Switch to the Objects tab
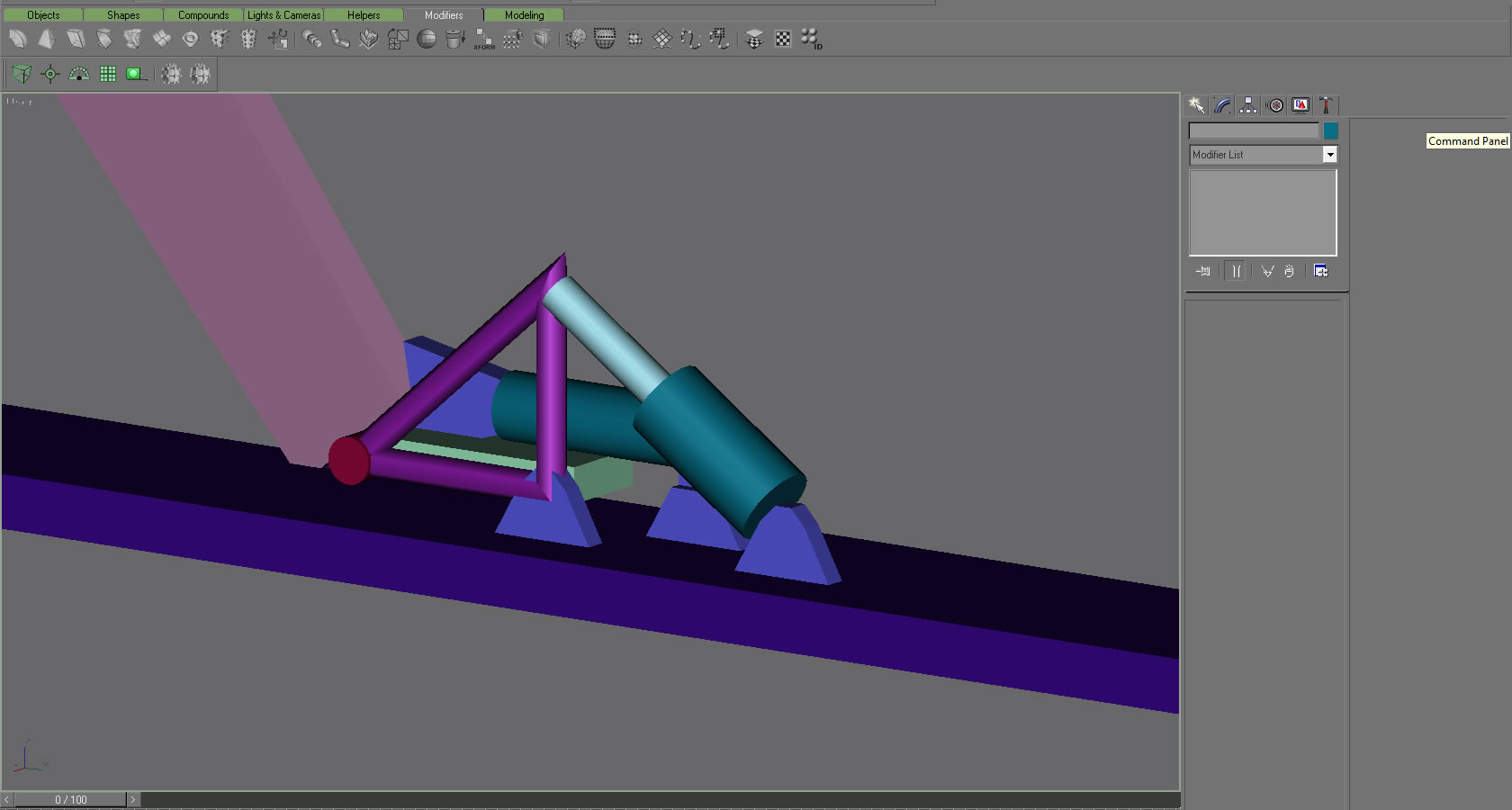Image resolution: width=1512 pixels, height=810 pixels. [43, 15]
